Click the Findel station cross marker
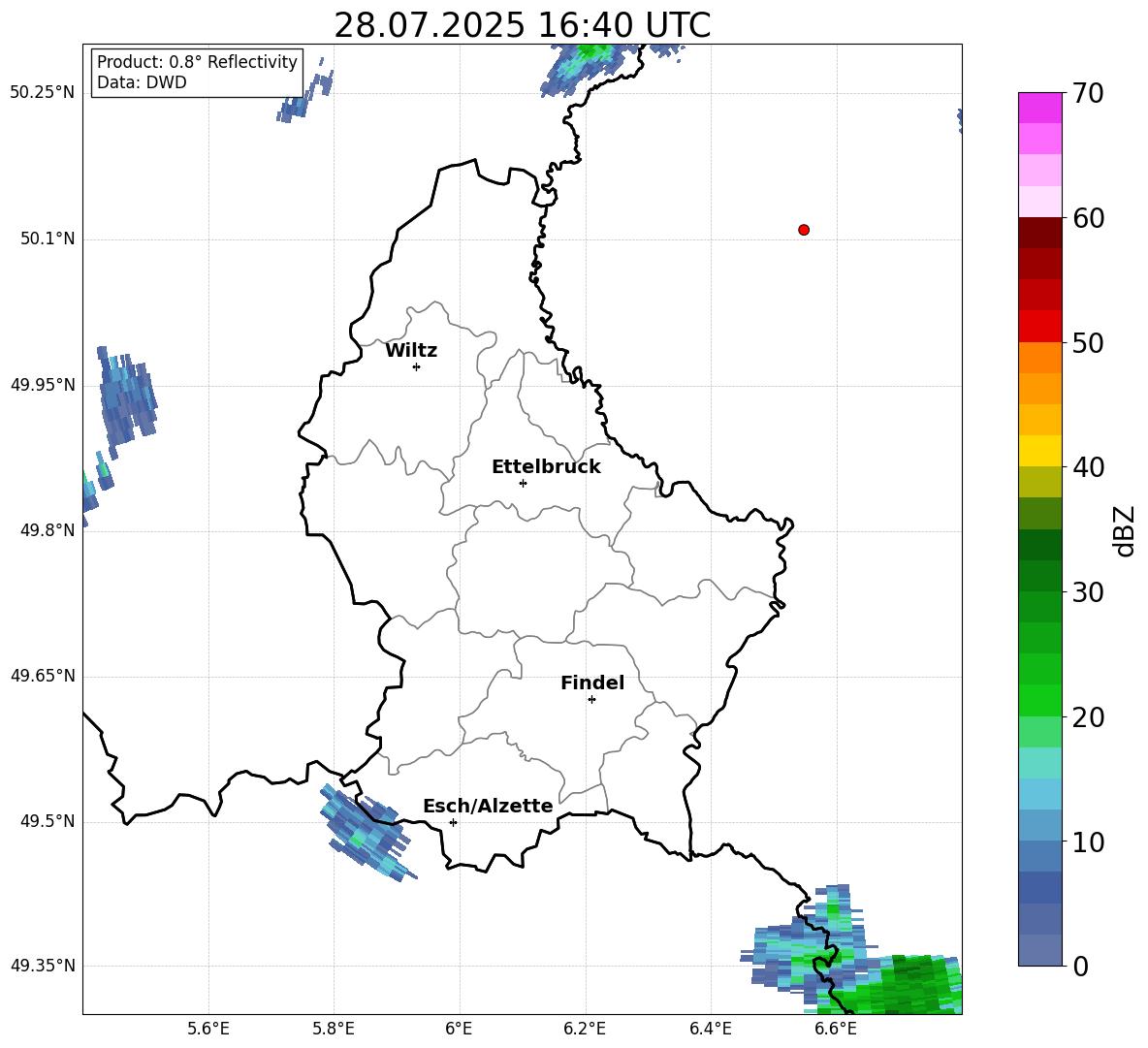Viewport: 1148px width, 1048px height. (x=591, y=700)
